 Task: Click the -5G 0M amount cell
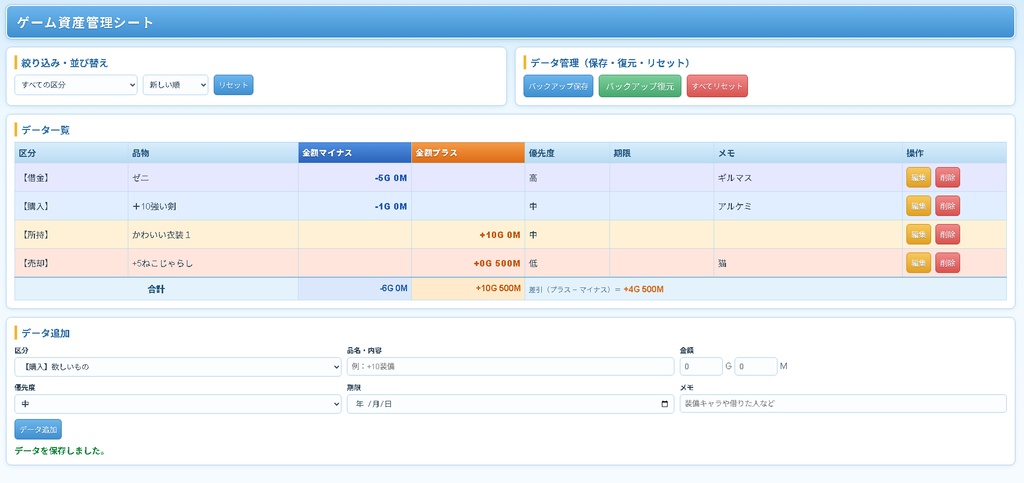[x=355, y=178]
